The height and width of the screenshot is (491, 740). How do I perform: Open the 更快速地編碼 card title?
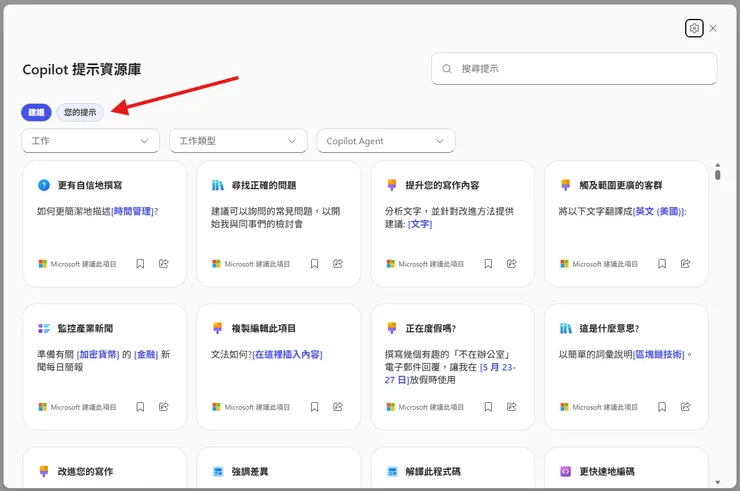click(607, 471)
